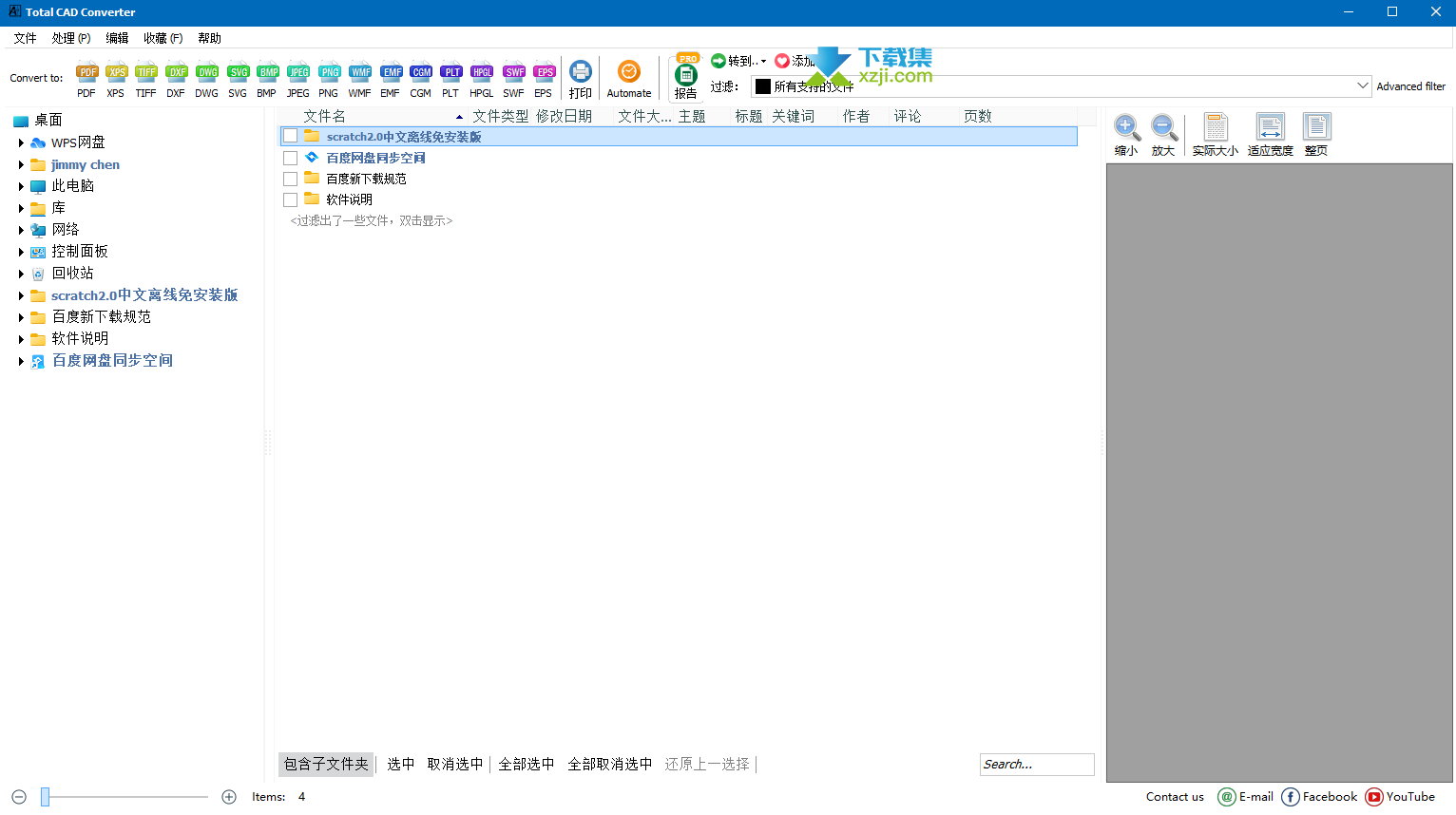
Task: Expand the WPS网盘 tree node
Action: click(21, 142)
